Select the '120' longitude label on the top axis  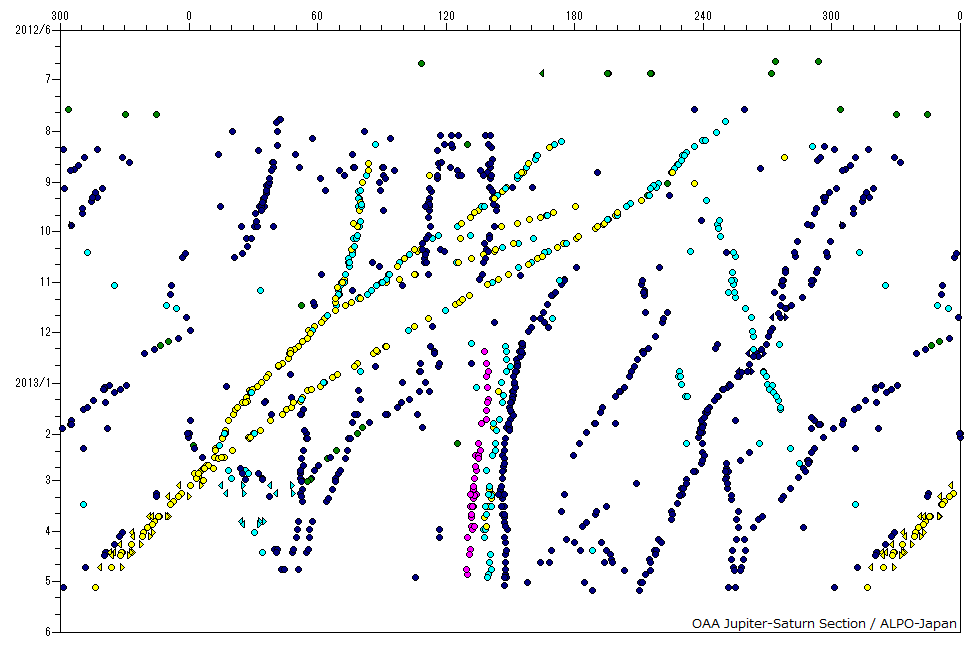(x=446, y=16)
